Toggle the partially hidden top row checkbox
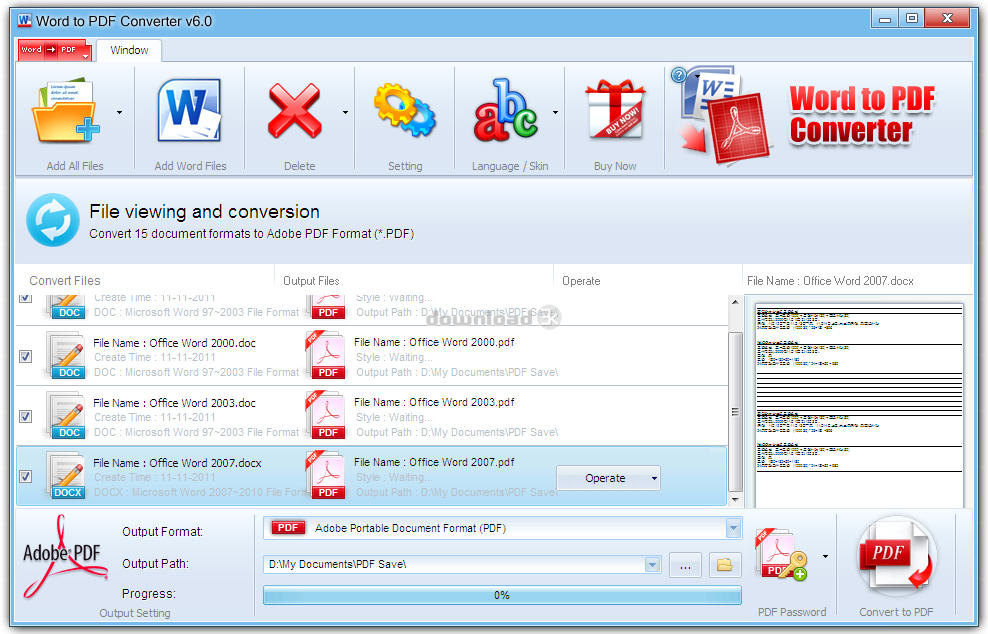988x634 pixels. tap(25, 297)
